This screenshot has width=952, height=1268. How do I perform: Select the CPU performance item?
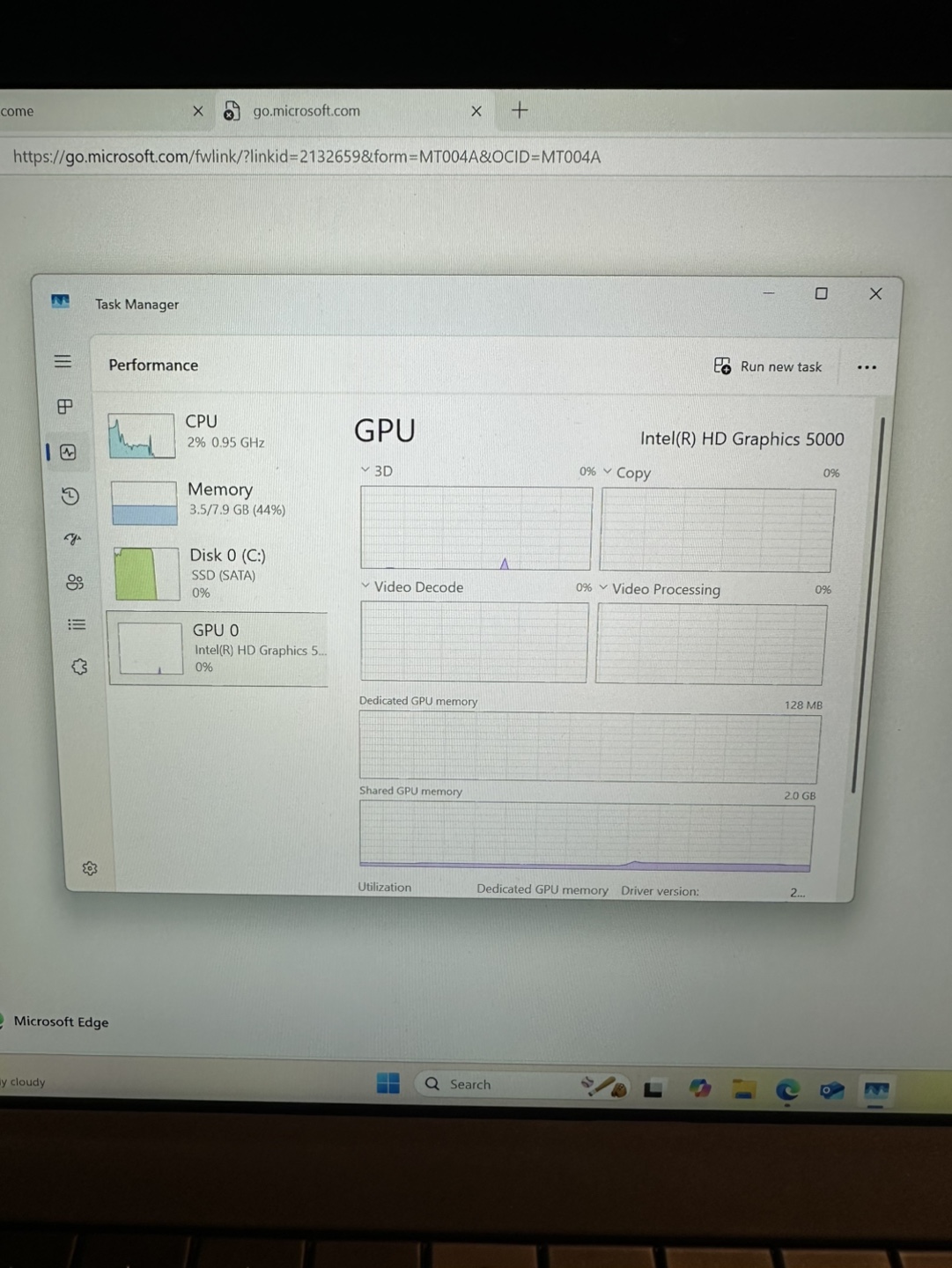(217, 434)
